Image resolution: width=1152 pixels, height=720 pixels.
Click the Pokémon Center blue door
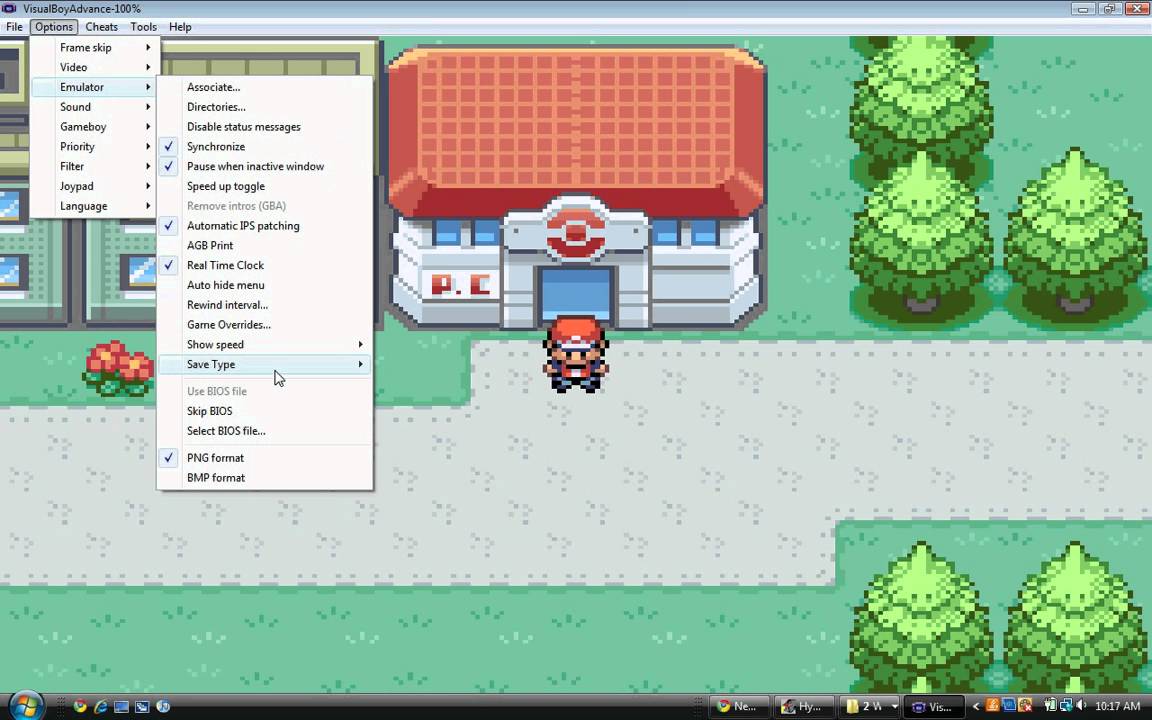pos(576,293)
